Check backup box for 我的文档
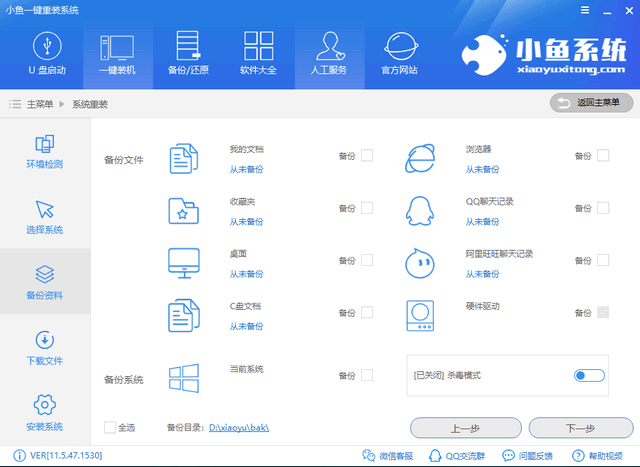 click(367, 155)
